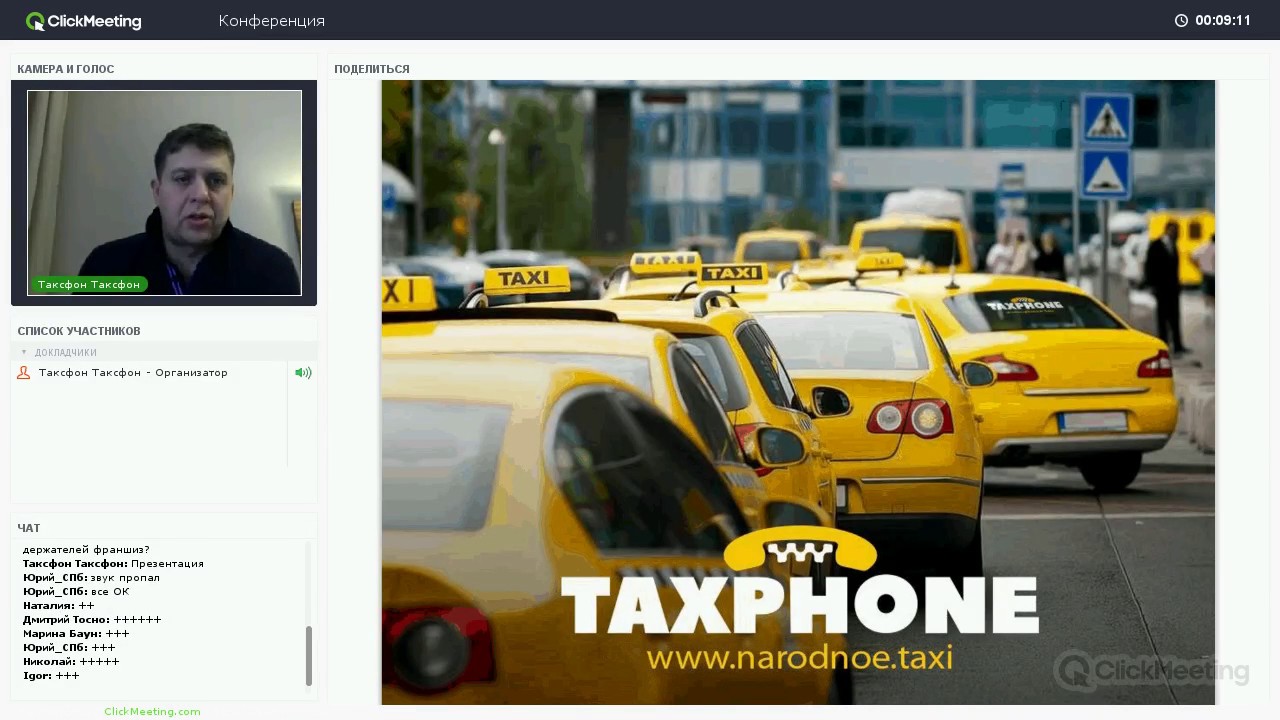Select the Камера и голос panel header
The image size is (1280, 720).
click(66, 69)
